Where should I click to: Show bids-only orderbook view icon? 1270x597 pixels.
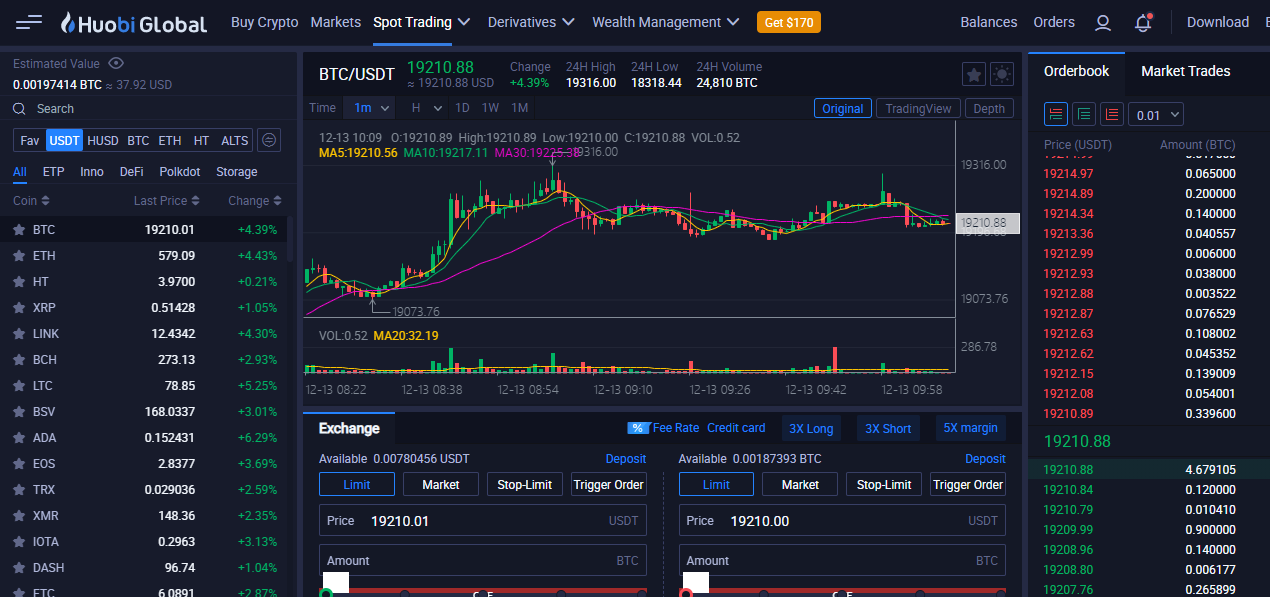coord(1083,114)
